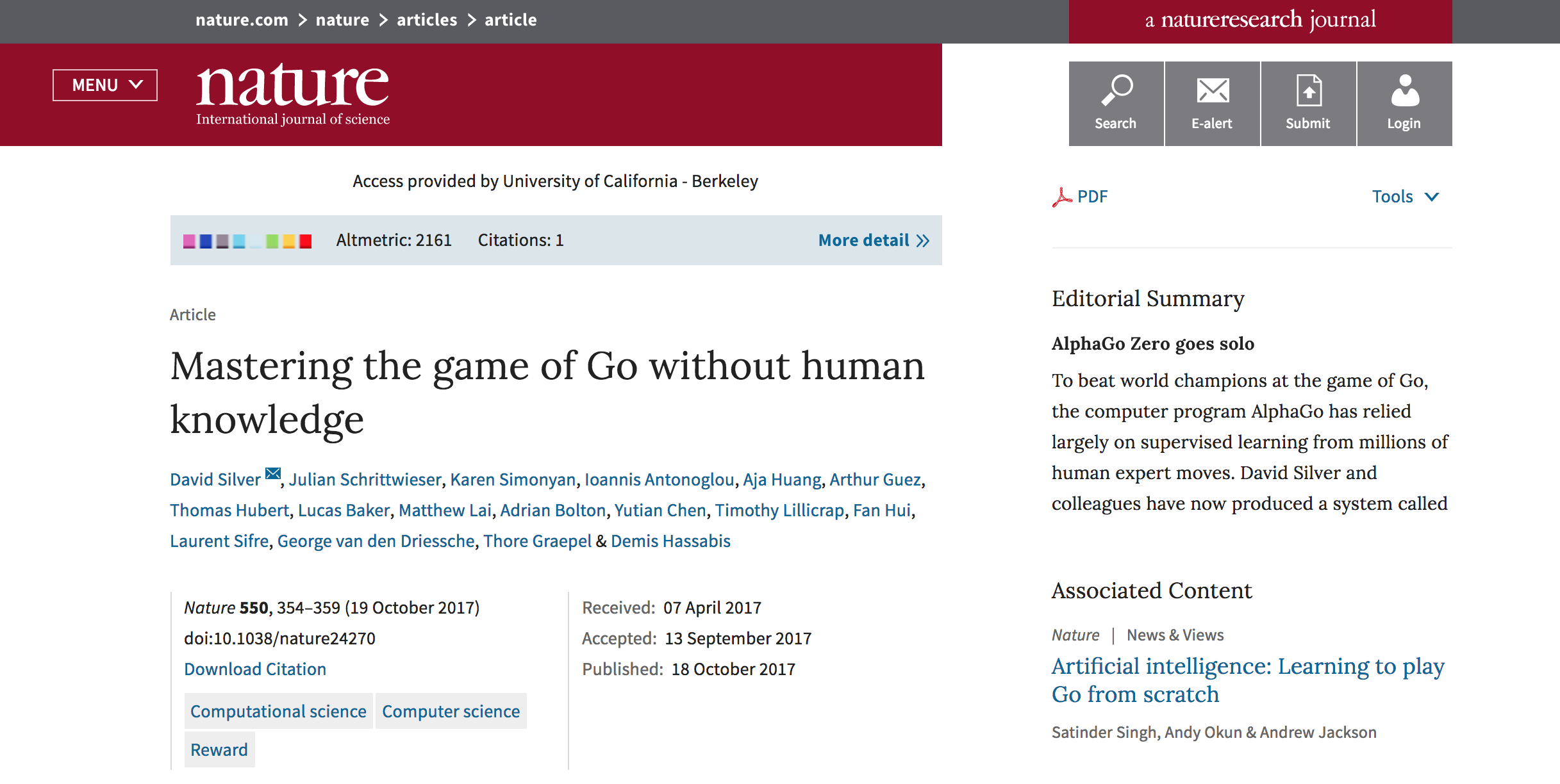Click the Altmetric: 2161 score
Image resolution: width=1560 pixels, height=784 pixels.
point(394,240)
